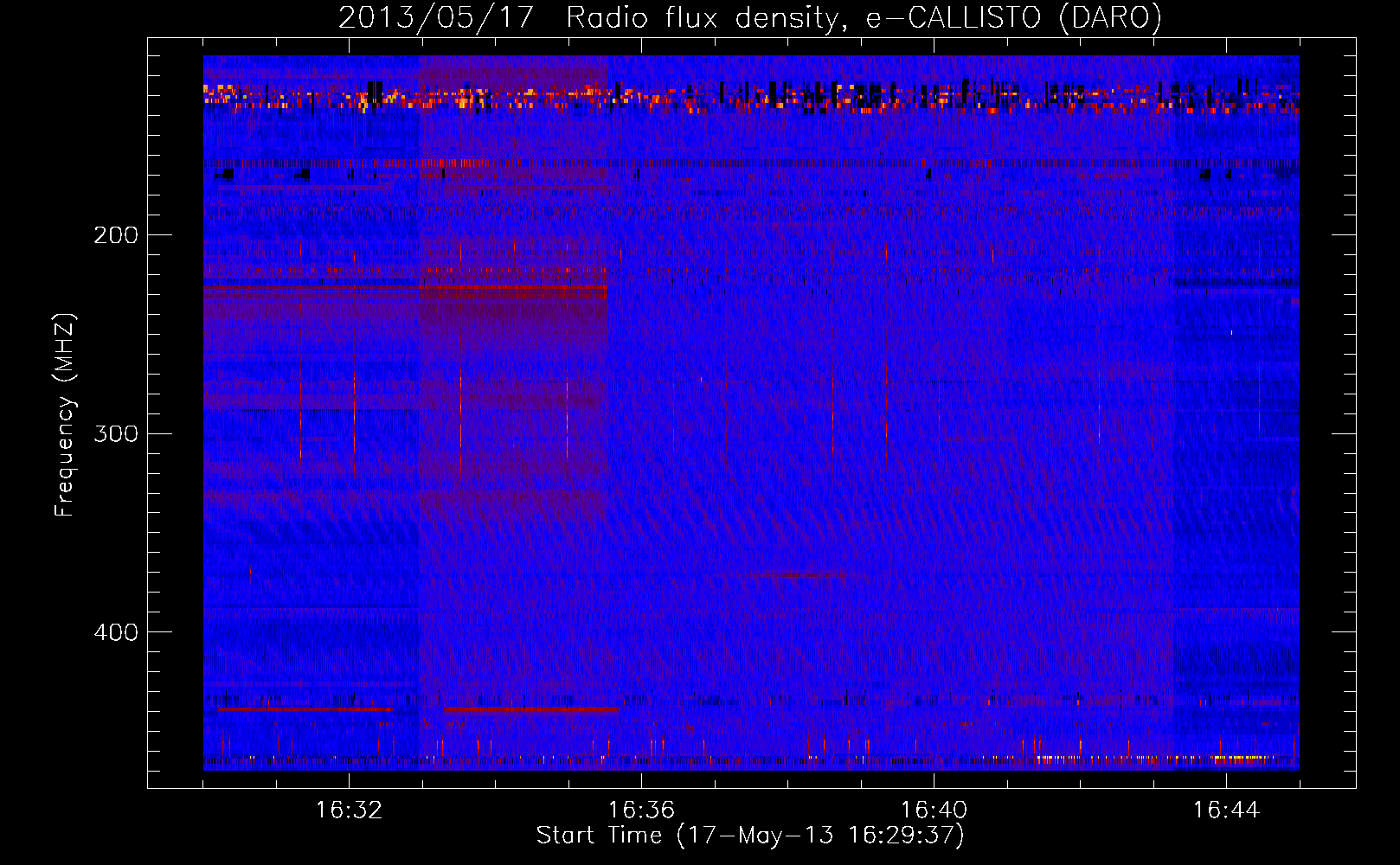Click the 200 frequency tick label
The image size is (1400, 865).
(x=116, y=235)
